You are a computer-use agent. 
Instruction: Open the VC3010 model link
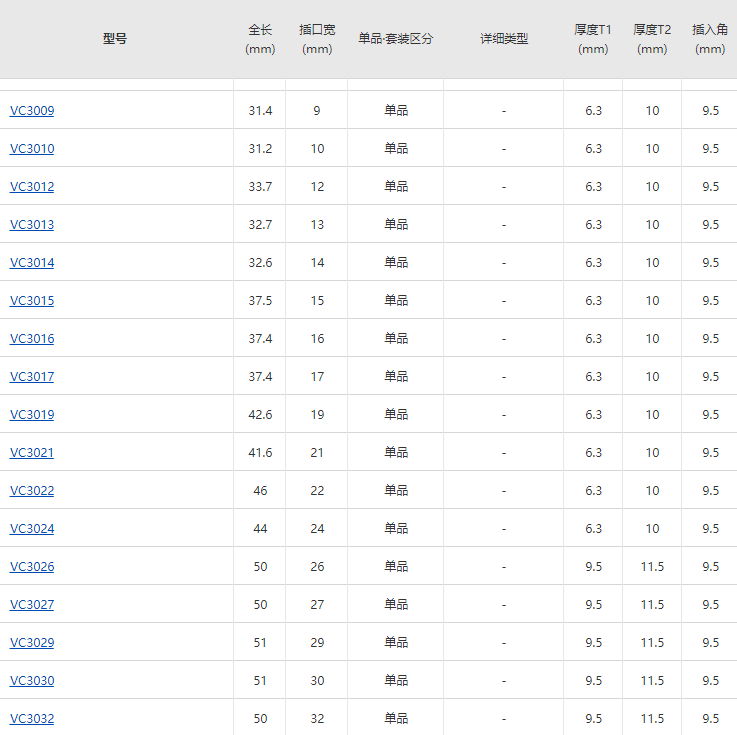tap(32, 149)
